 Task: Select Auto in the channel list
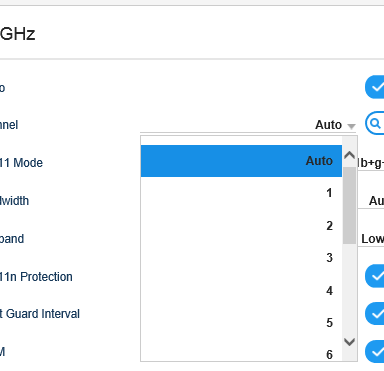pyautogui.click(x=241, y=161)
